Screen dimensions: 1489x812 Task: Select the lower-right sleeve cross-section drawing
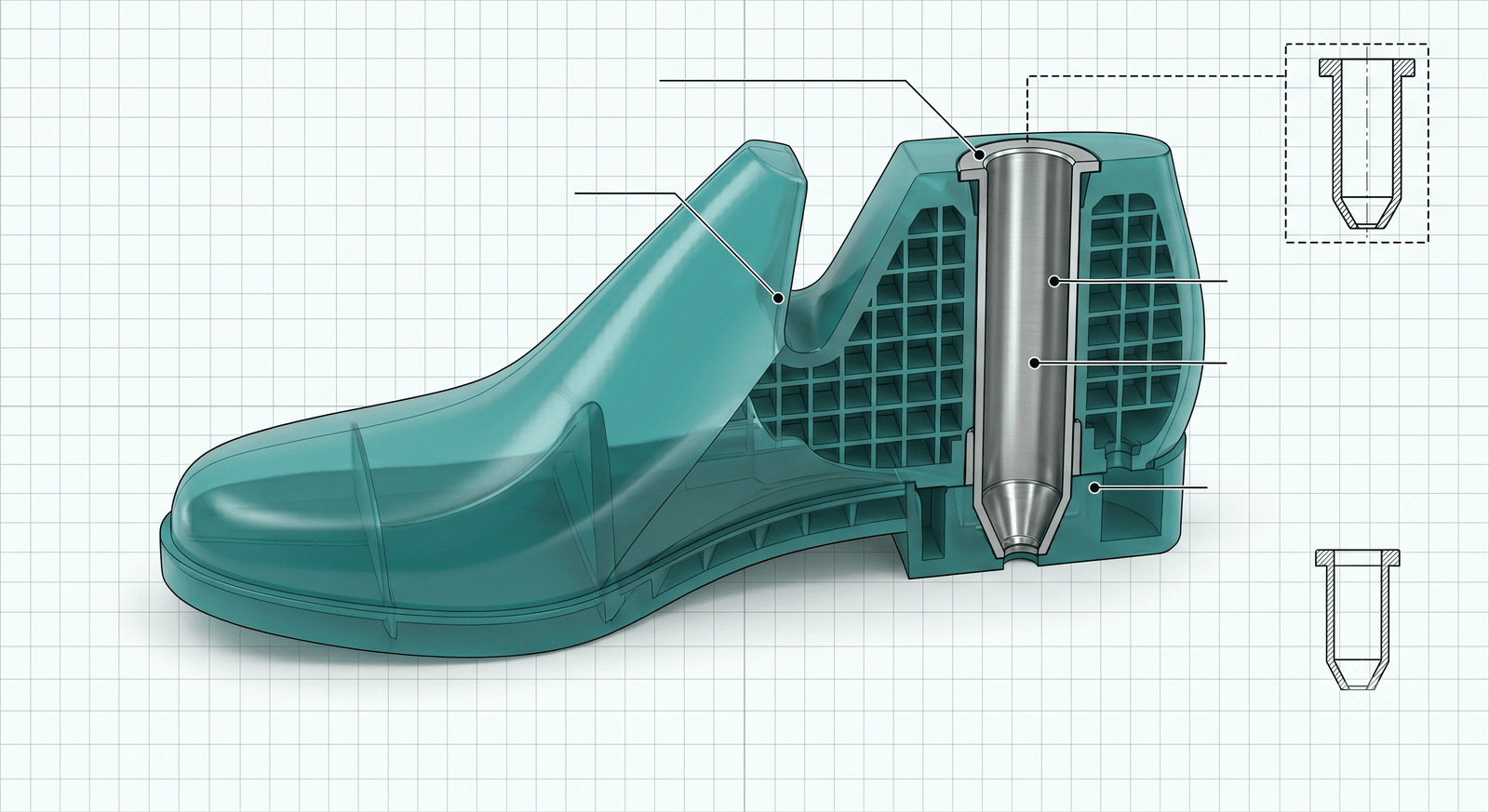[1359, 620]
